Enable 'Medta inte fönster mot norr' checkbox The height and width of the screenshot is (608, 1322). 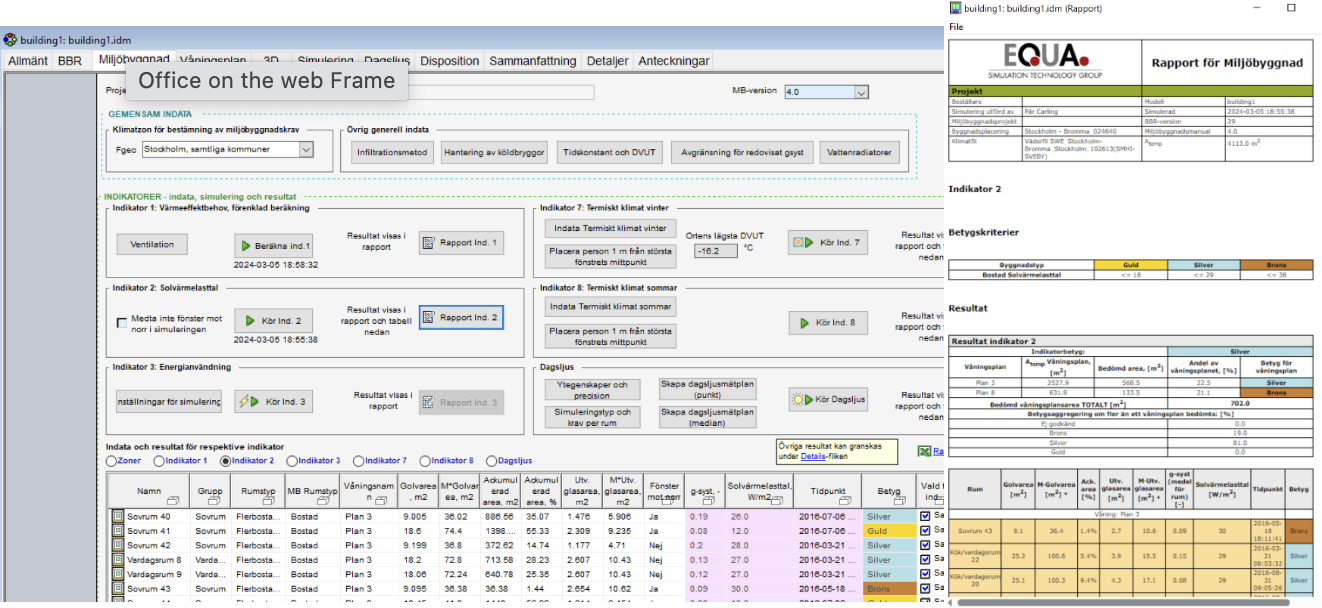tap(121, 322)
